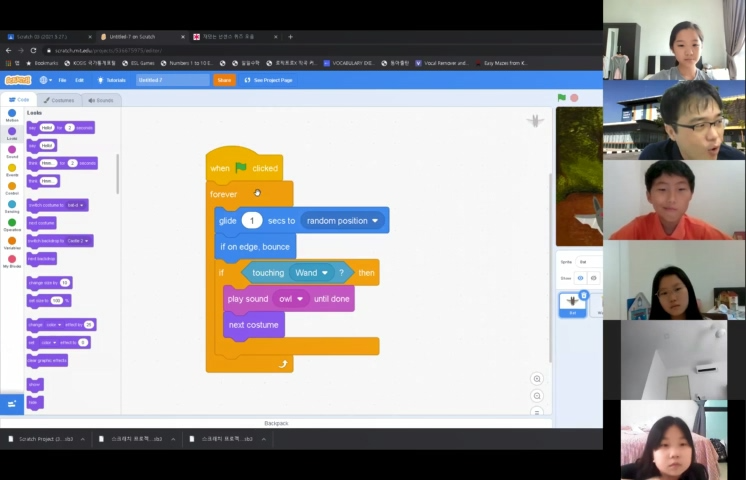This screenshot has height=480, width=746.
Task: Select the Variables block category
Action: pyautogui.click(x=12, y=243)
